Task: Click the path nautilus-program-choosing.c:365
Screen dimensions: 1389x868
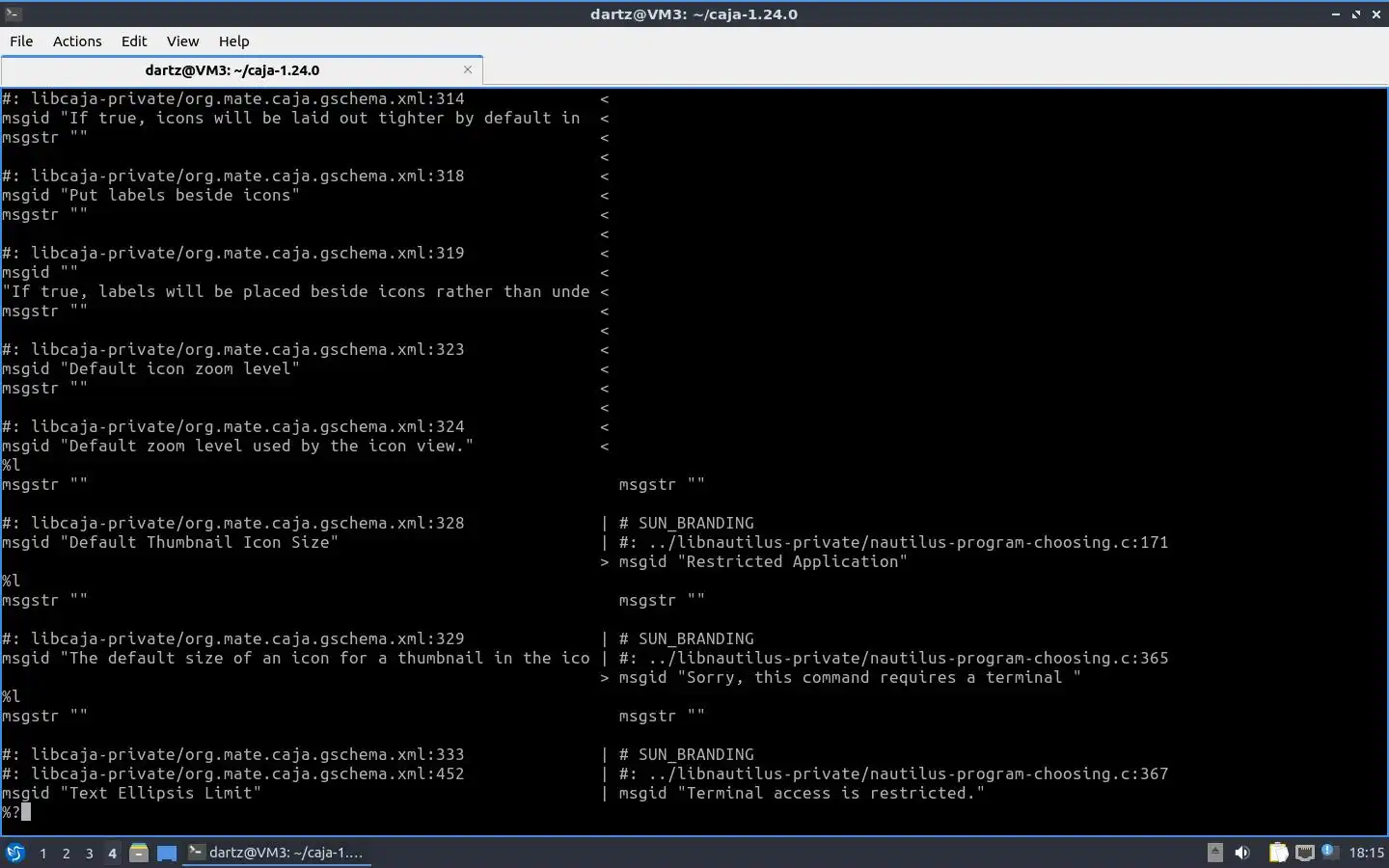Action: point(1019,658)
